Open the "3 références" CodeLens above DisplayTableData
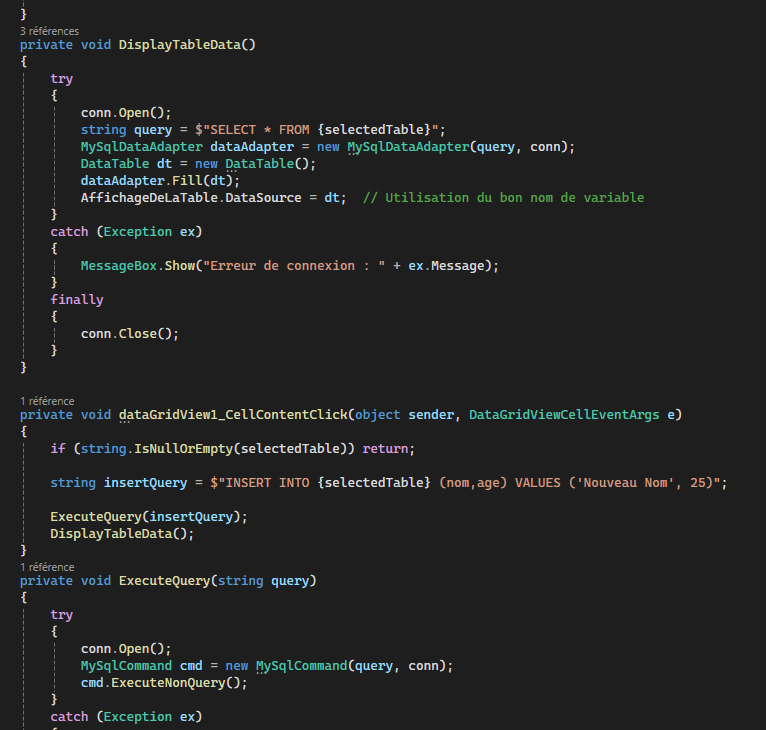The image size is (766, 730). click(x=49, y=31)
